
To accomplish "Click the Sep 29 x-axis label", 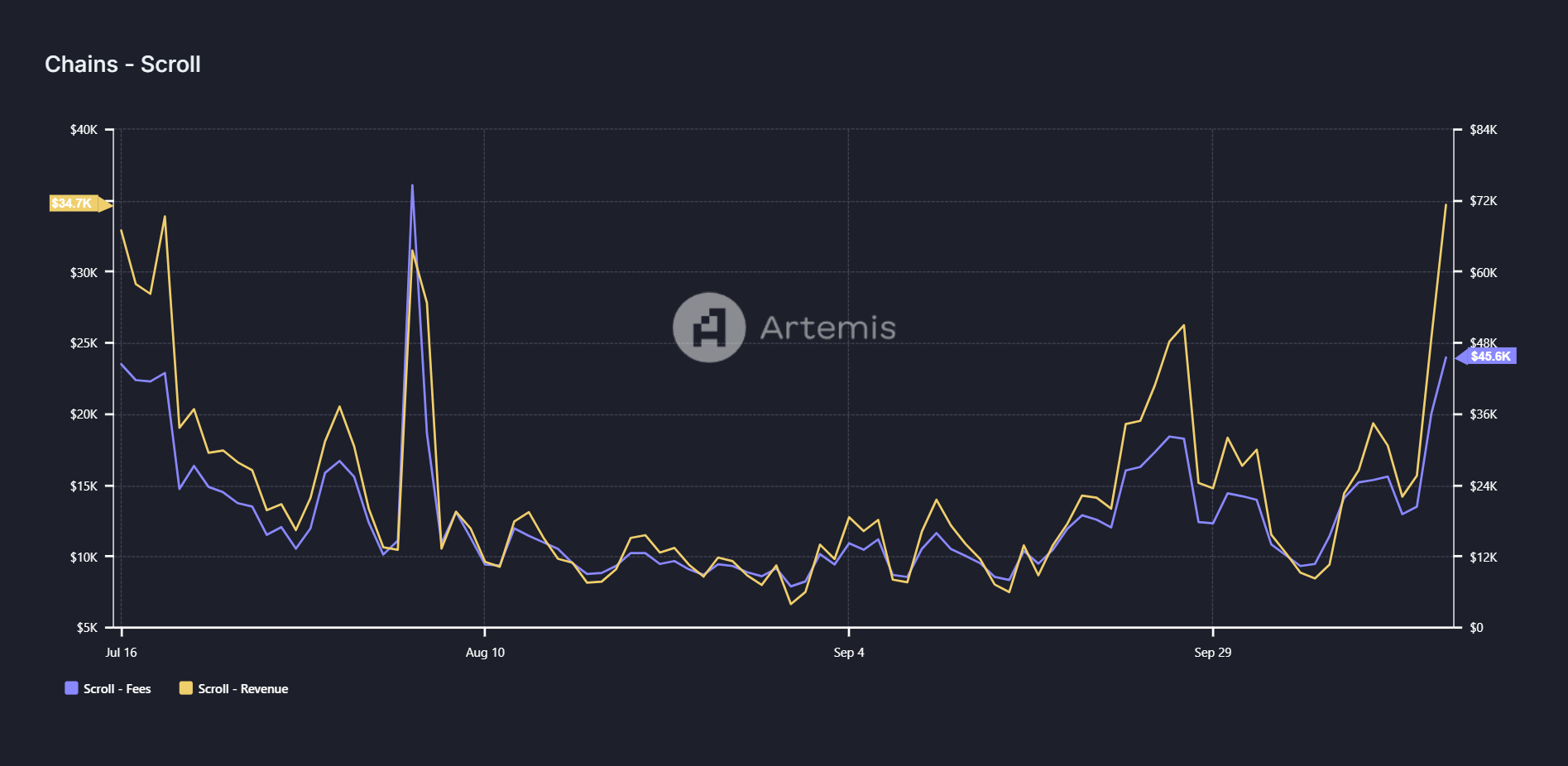I will pyautogui.click(x=1212, y=653).
